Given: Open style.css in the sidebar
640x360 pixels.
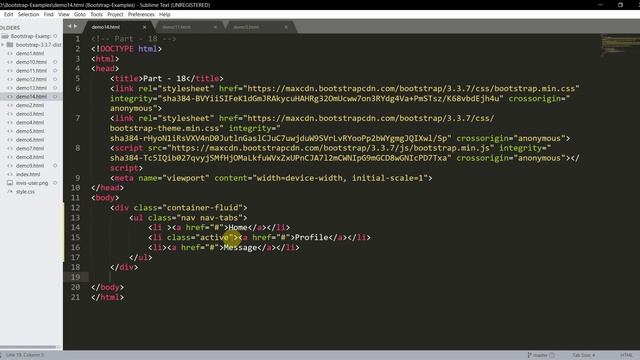Looking at the screenshot, I should pyautogui.click(x=25, y=191).
